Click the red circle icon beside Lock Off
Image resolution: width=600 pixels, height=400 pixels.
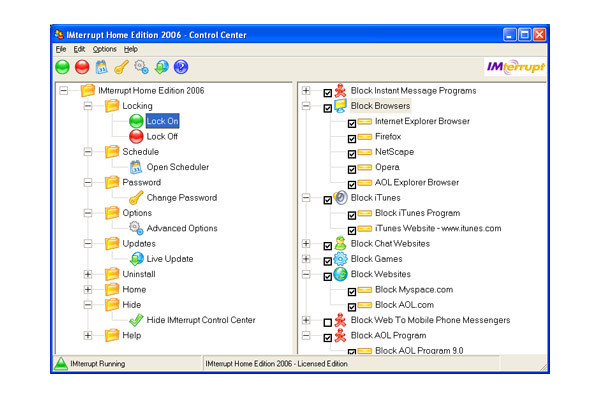(x=136, y=136)
